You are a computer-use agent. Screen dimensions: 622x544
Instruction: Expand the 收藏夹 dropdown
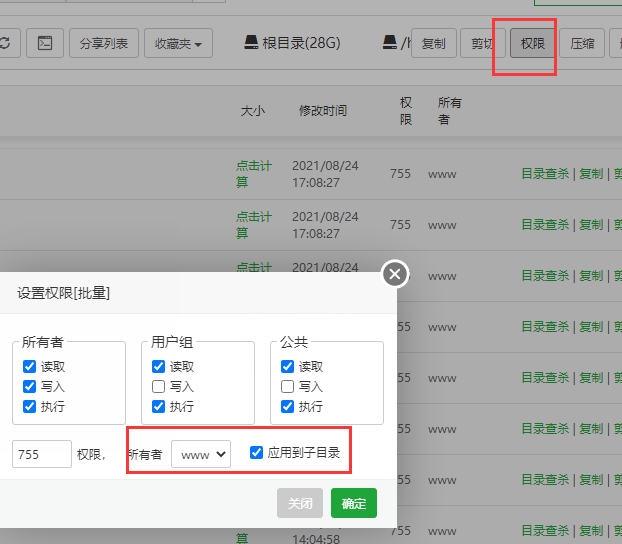pos(179,43)
